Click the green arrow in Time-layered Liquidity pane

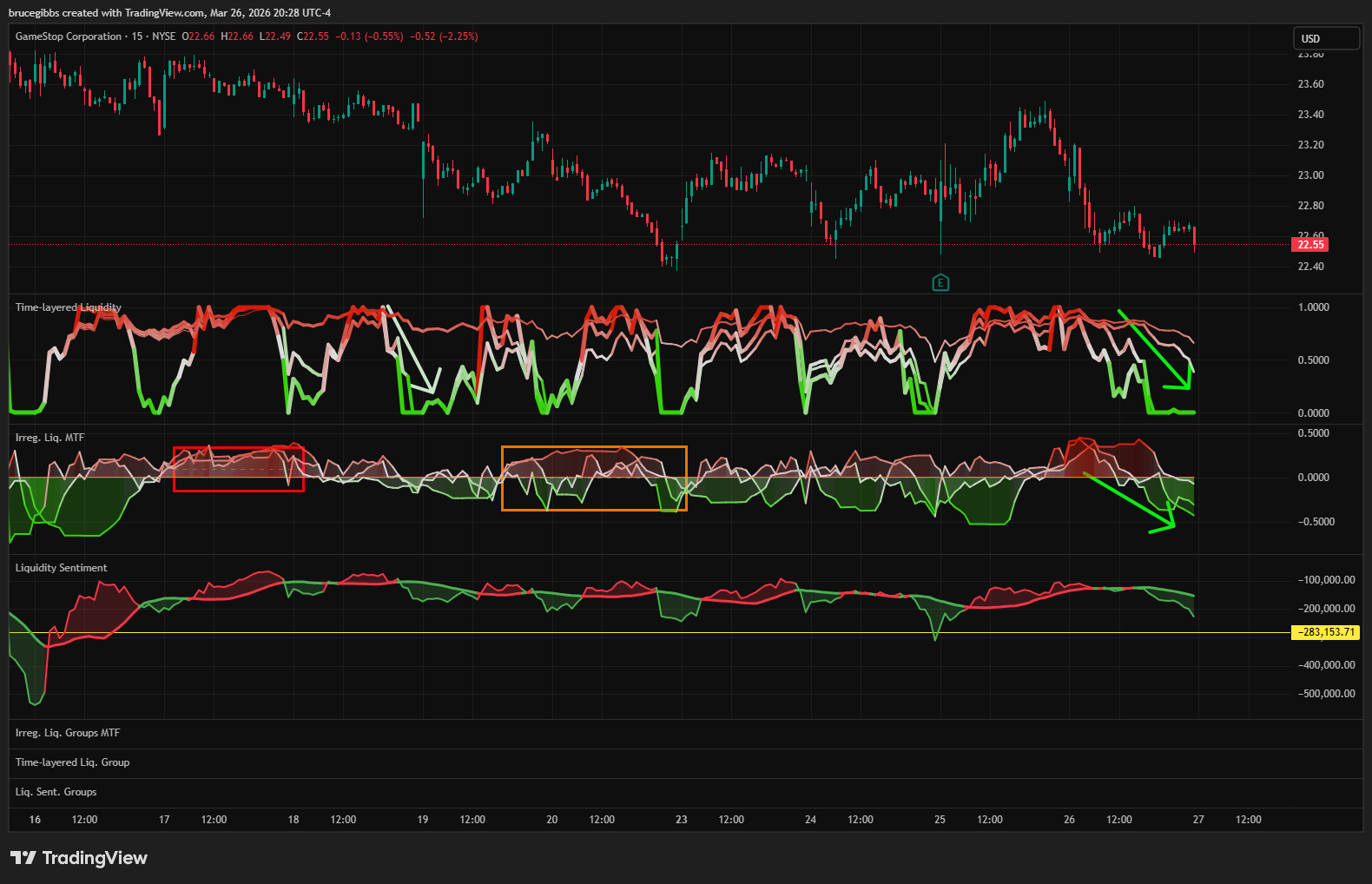[x=1153, y=348]
